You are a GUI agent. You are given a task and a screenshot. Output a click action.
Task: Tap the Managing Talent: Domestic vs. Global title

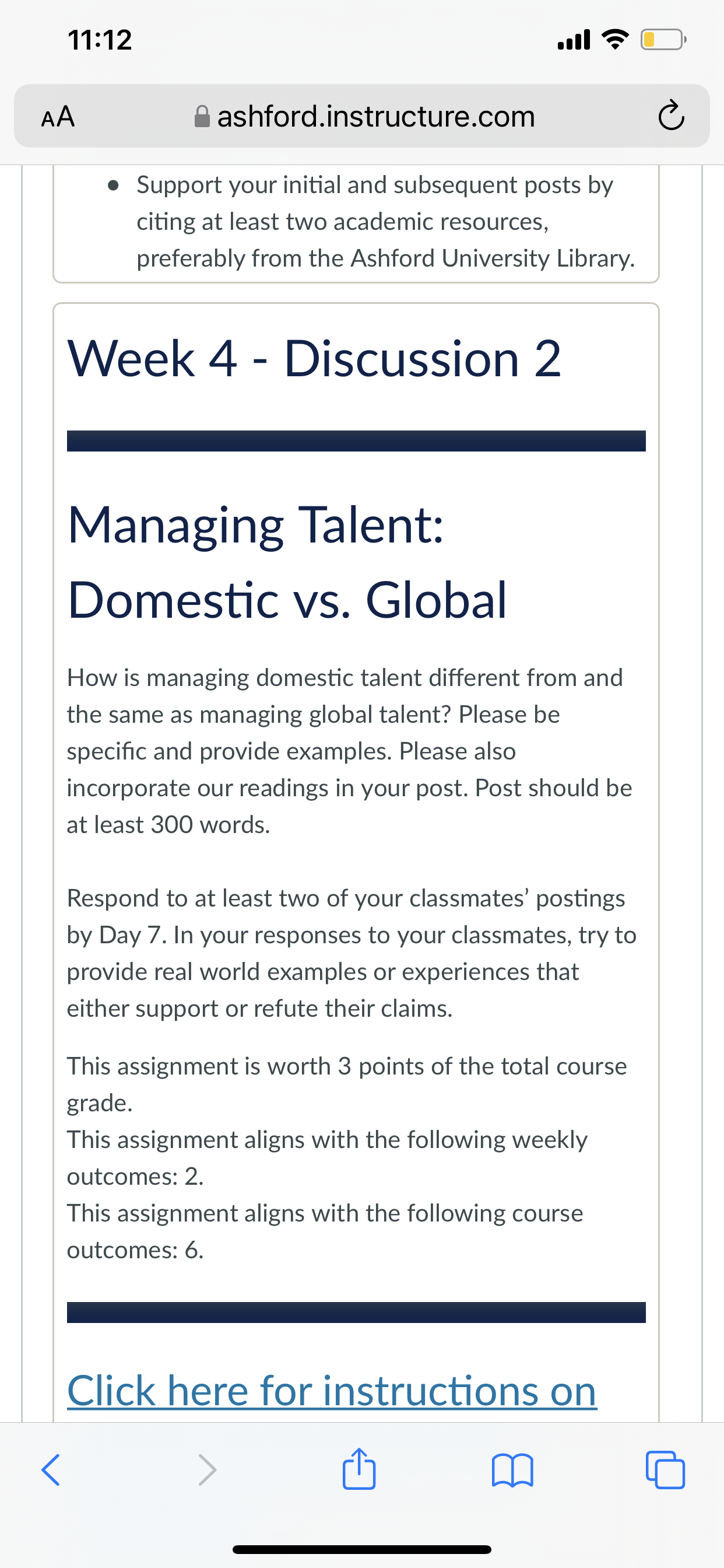pos(287,562)
